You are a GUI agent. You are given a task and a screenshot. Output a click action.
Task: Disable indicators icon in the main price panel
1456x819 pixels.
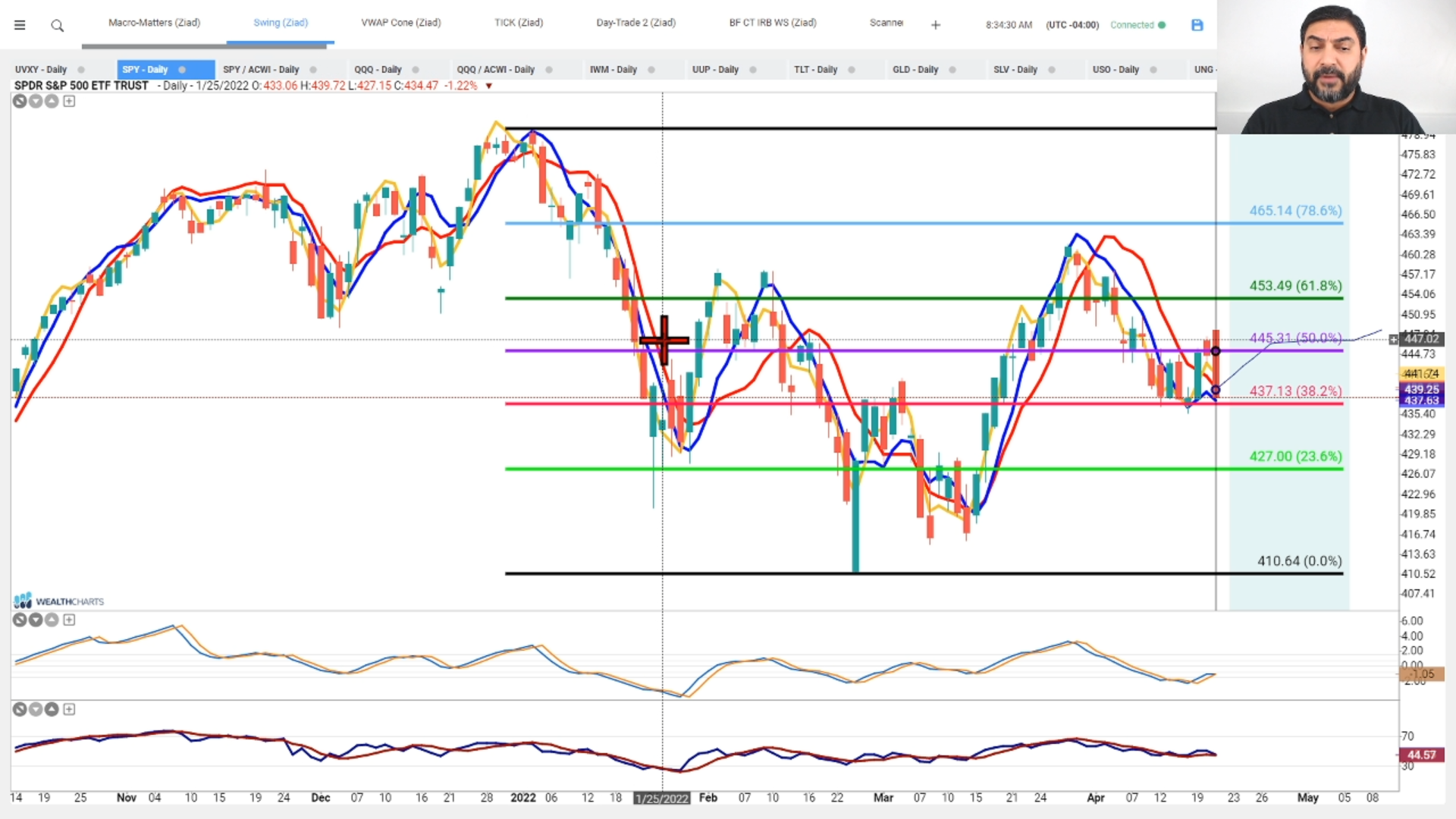(x=20, y=101)
